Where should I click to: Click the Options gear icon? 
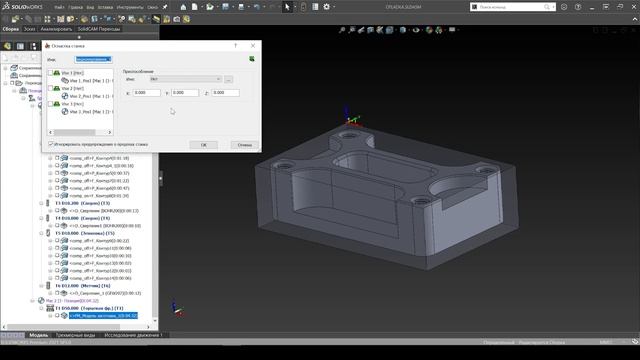point(327,7)
